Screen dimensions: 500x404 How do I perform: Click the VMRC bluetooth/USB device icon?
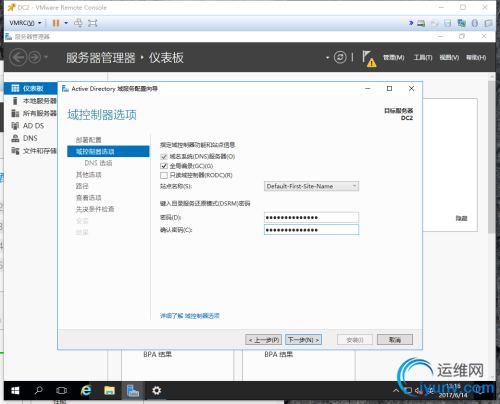click(475, 23)
